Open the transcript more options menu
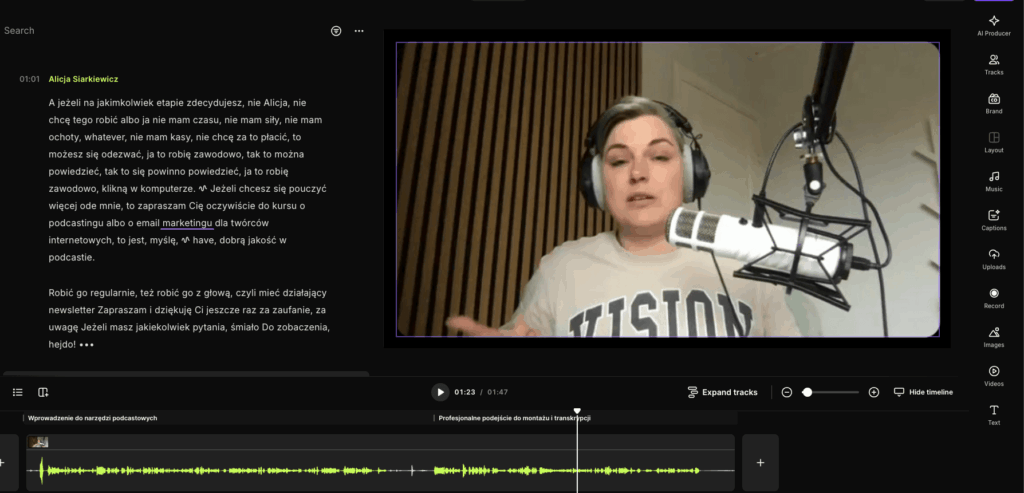The image size is (1024, 493). (359, 31)
